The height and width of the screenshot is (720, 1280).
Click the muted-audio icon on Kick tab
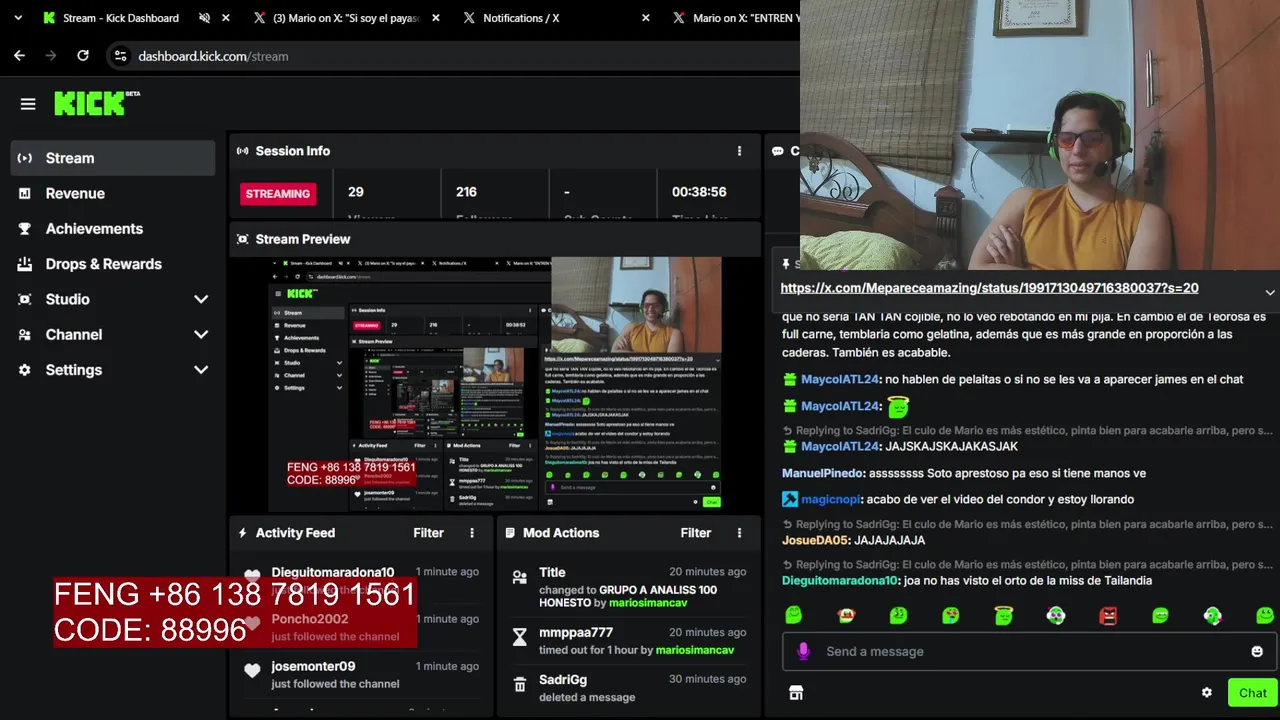click(x=204, y=18)
